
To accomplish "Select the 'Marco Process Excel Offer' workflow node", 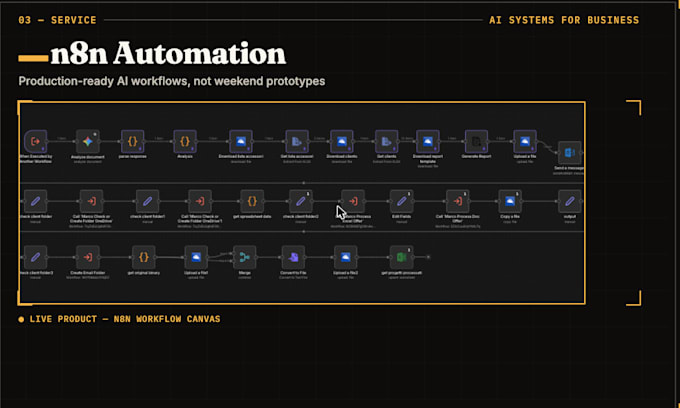I will coord(353,201).
